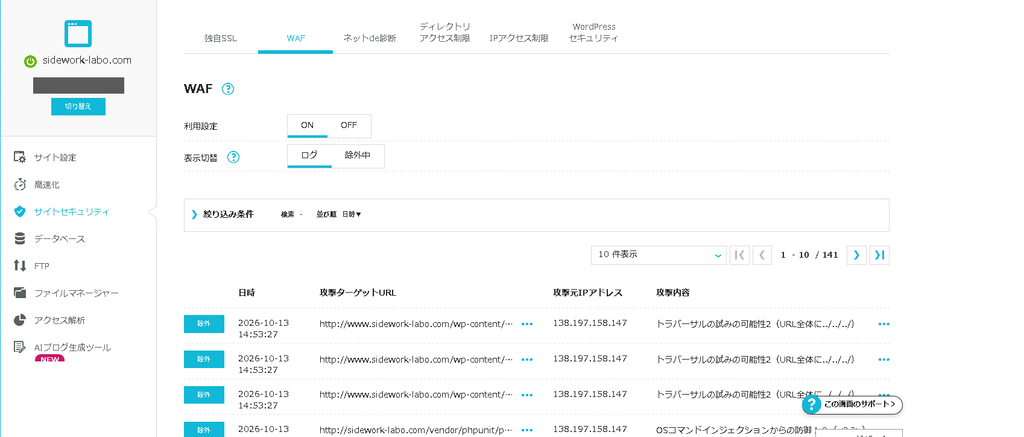Click the サイトセキュリティ shield icon
Screen dimensions: 1024x437
20,212
